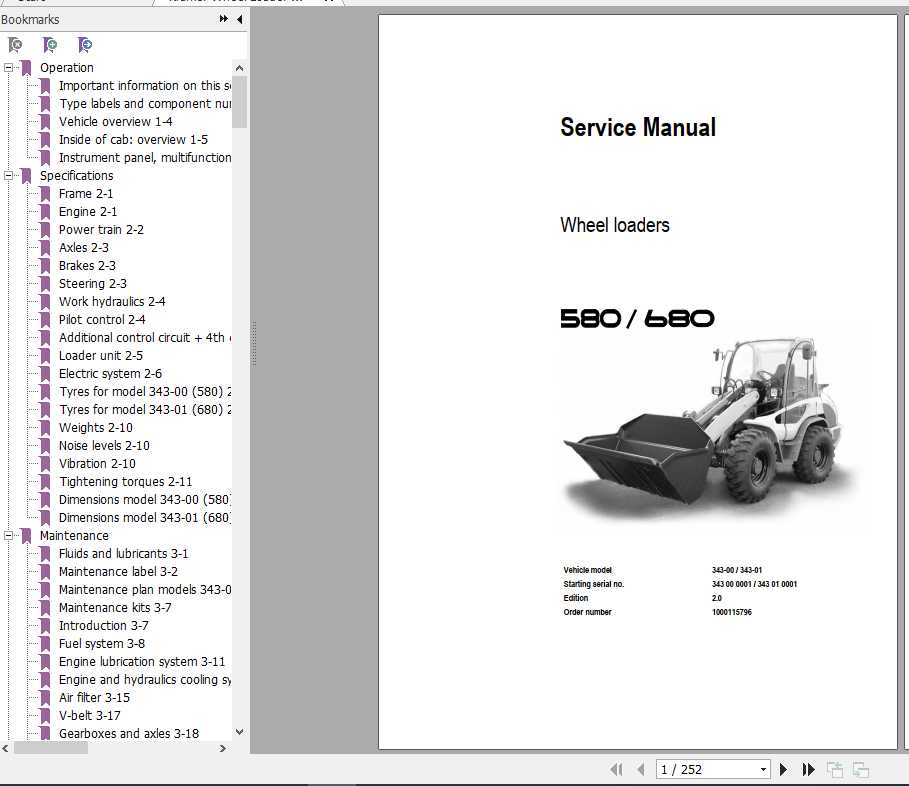Click bookmarks scrollbar up arrow
This screenshot has height=786, width=909.
[x=239, y=68]
